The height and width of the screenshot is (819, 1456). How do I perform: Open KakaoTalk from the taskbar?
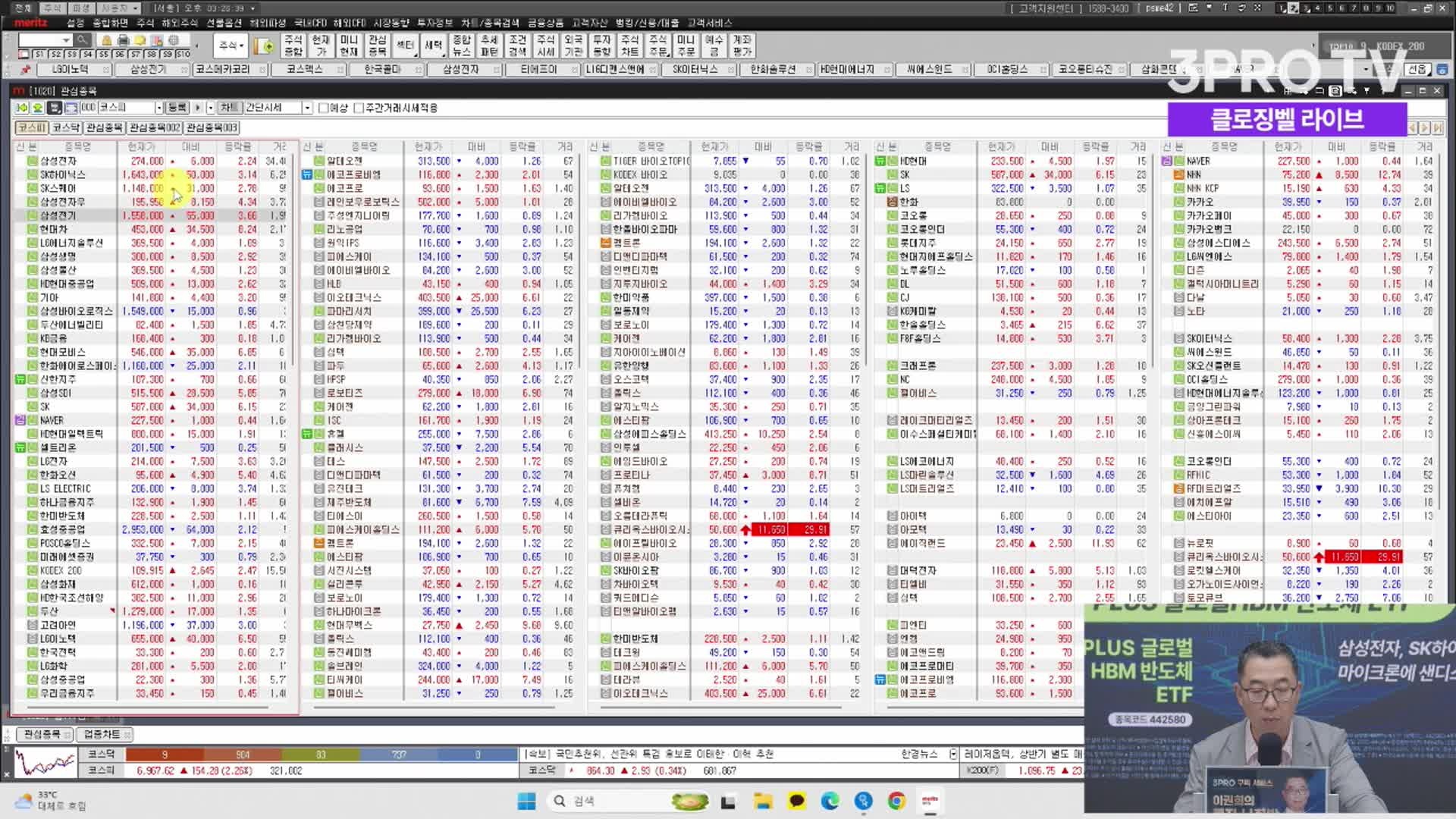(x=796, y=801)
